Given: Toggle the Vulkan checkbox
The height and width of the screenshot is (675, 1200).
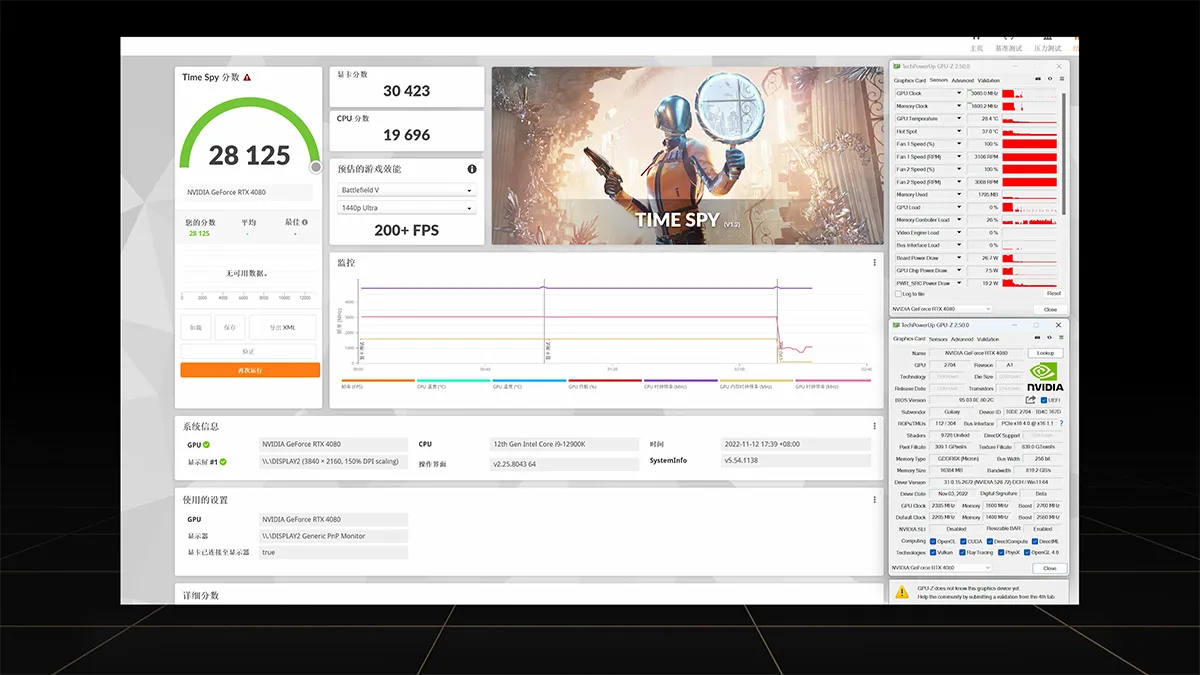Looking at the screenshot, I should (x=933, y=552).
